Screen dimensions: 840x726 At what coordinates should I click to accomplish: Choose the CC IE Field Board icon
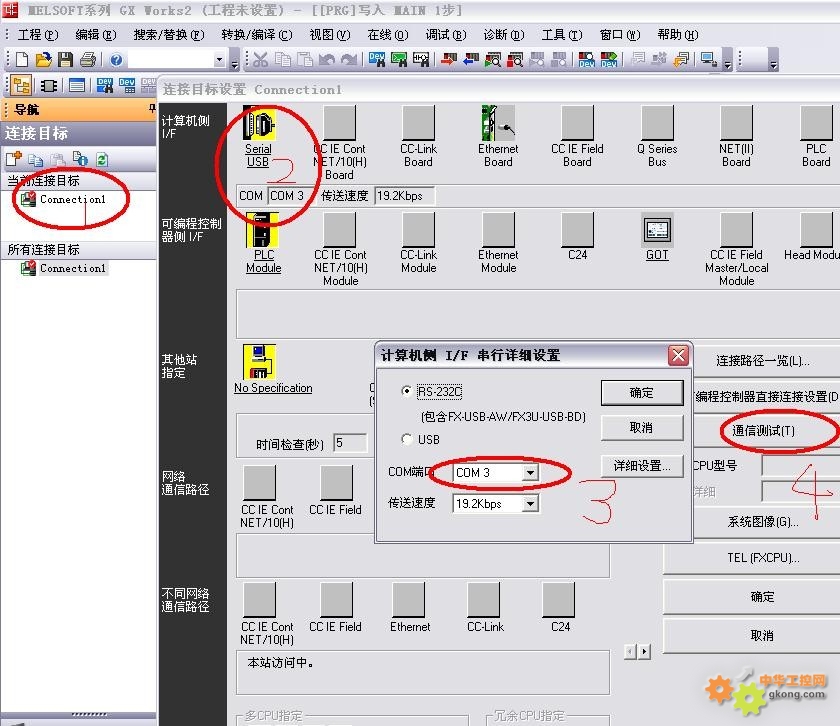(578, 123)
